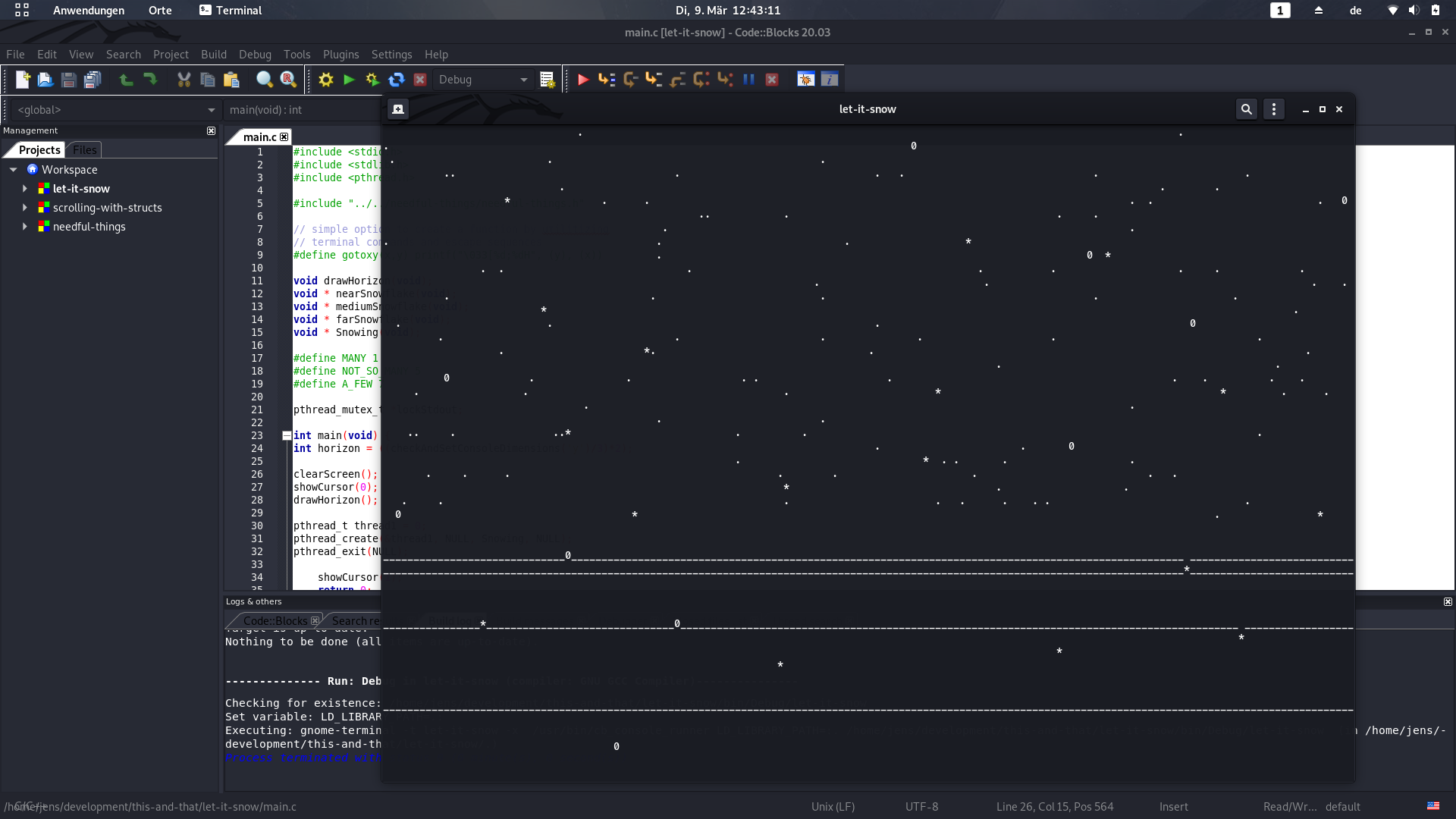The height and width of the screenshot is (819, 1456).
Task: Open let-it-snow terminal options menu
Action: coord(1274,109)
